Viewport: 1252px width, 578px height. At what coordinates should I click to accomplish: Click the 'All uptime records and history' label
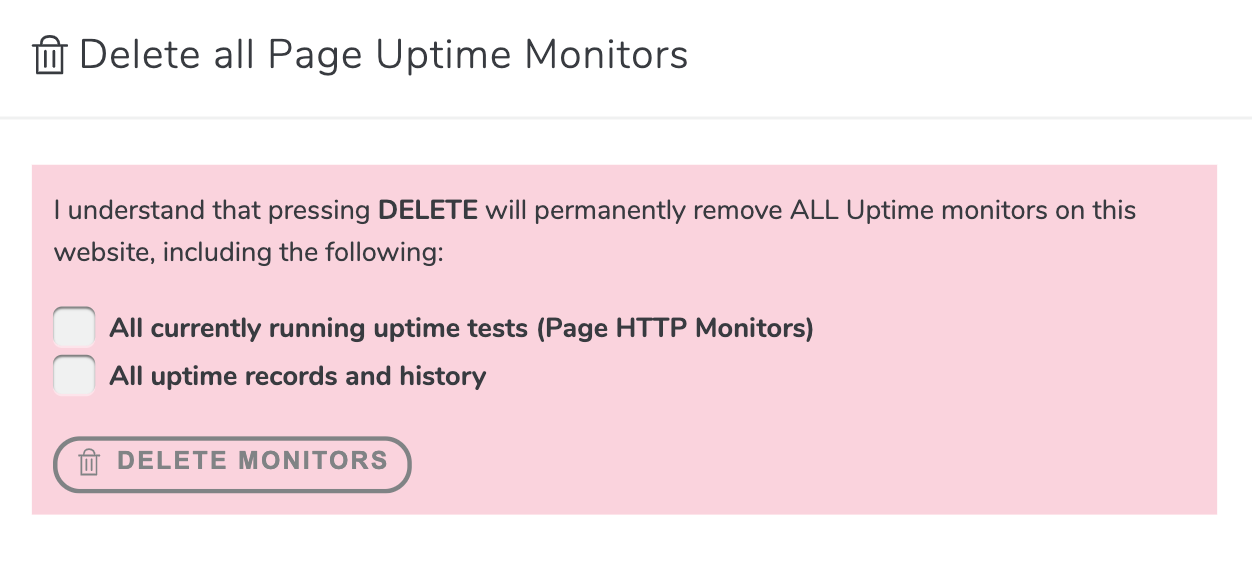click(298, 377)
